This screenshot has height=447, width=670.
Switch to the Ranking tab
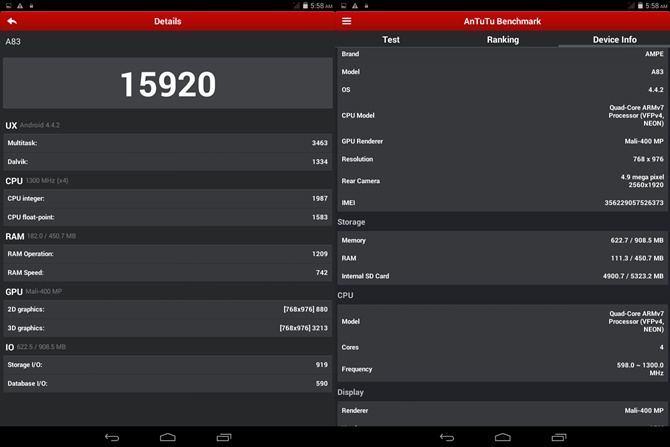click(x=503, y=39)
